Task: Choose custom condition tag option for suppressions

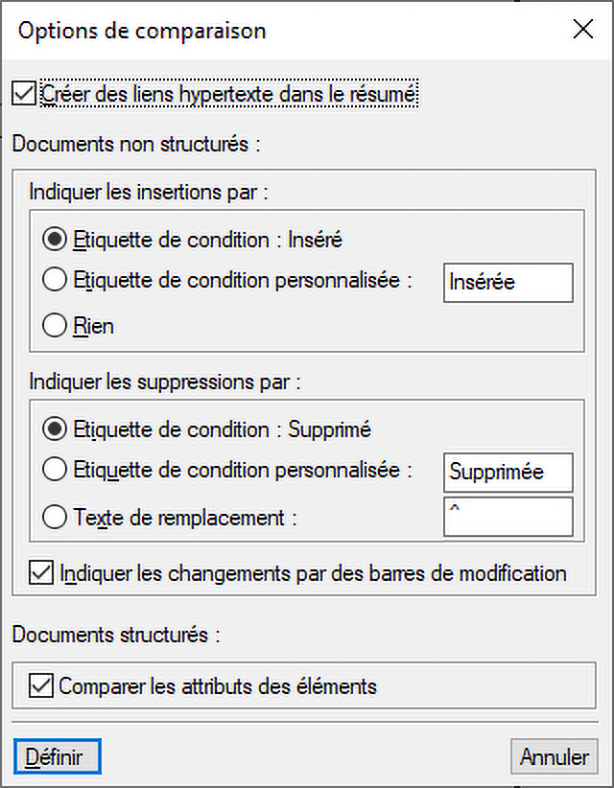Action: pos(56,470)
